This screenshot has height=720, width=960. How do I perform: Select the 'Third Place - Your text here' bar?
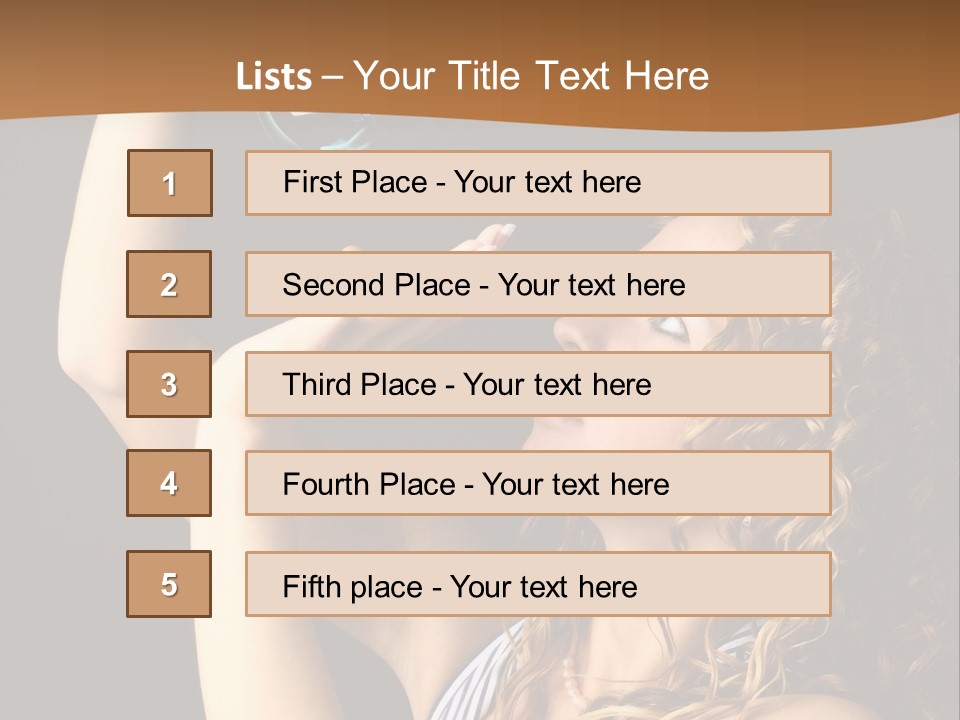pos(538,384)
